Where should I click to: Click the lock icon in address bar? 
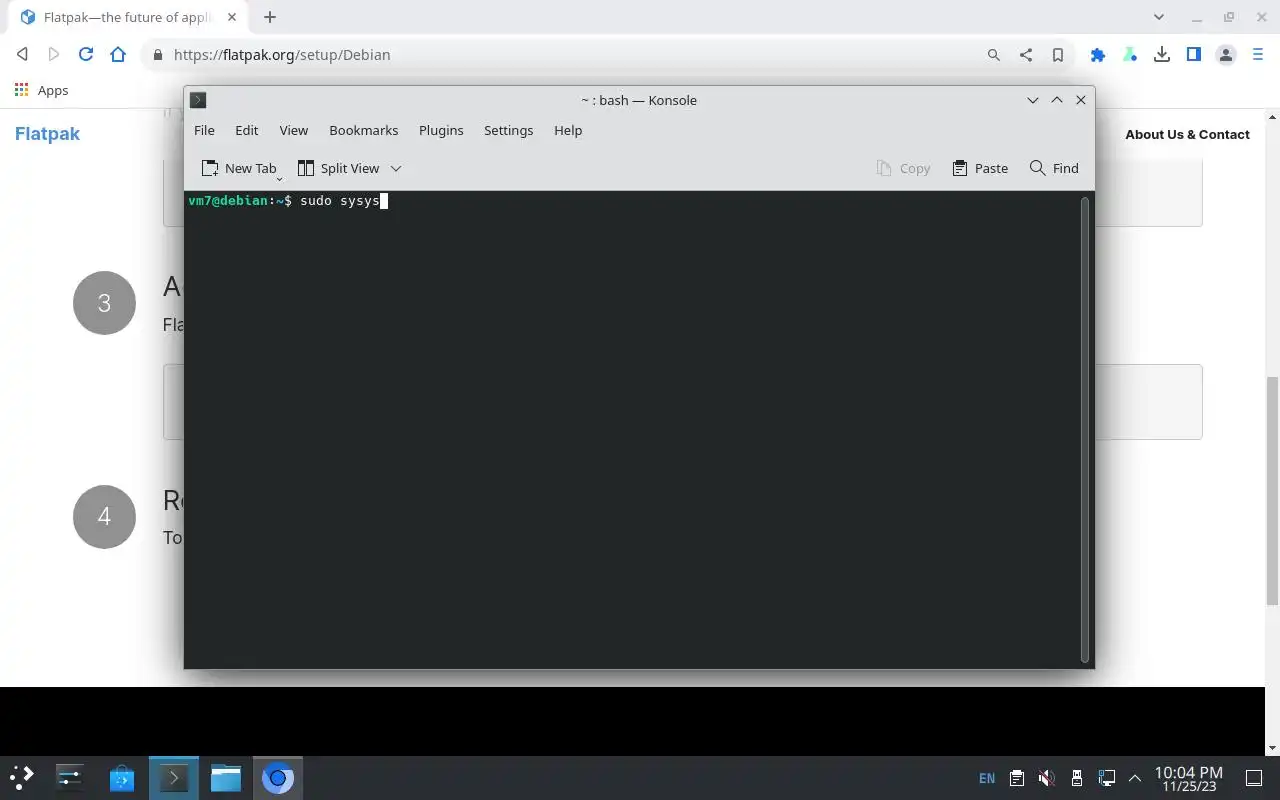pyautogui.click(x=157, y=55)
